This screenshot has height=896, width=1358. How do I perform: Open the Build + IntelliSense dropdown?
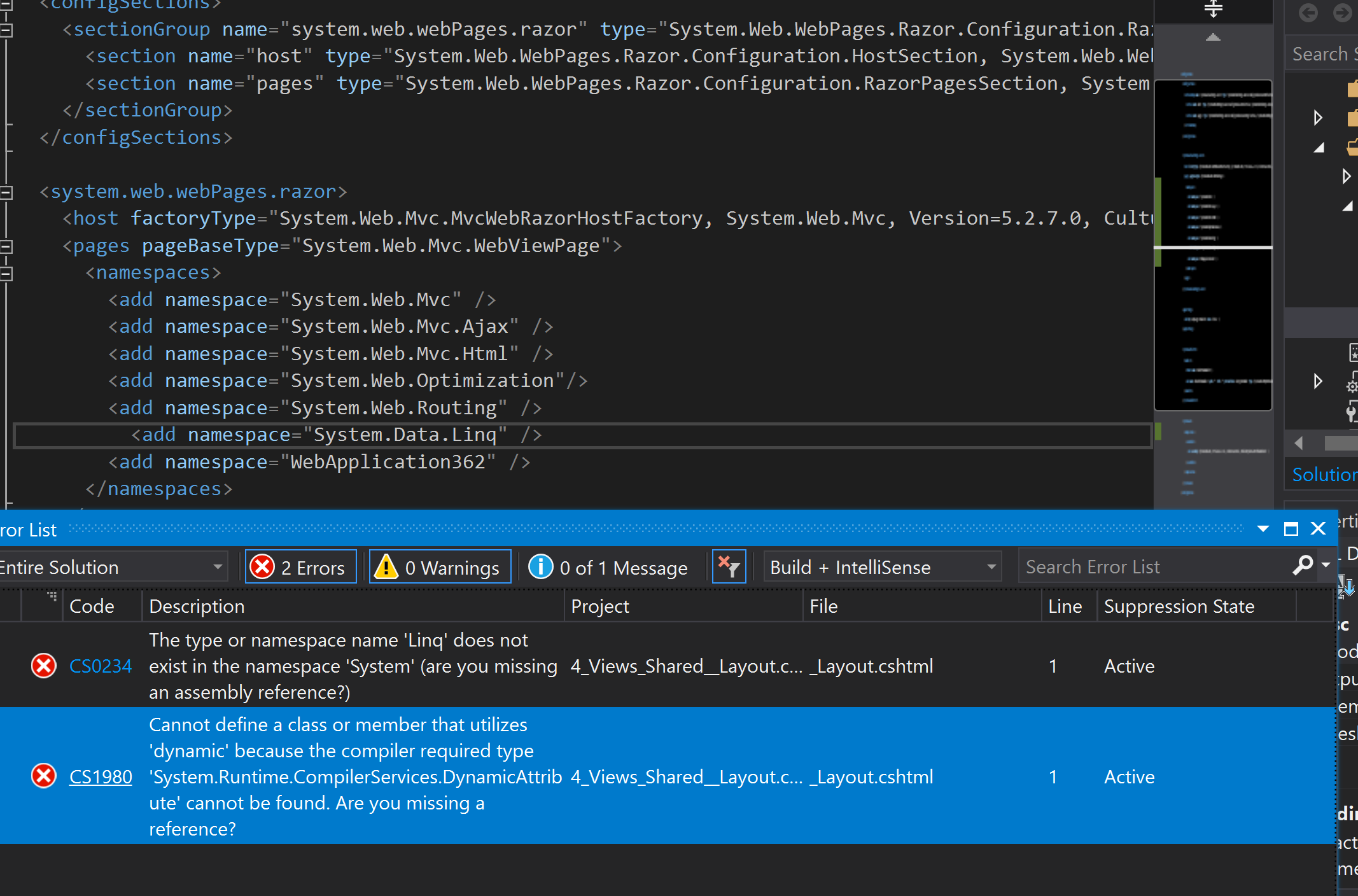[x=883, y=567]
